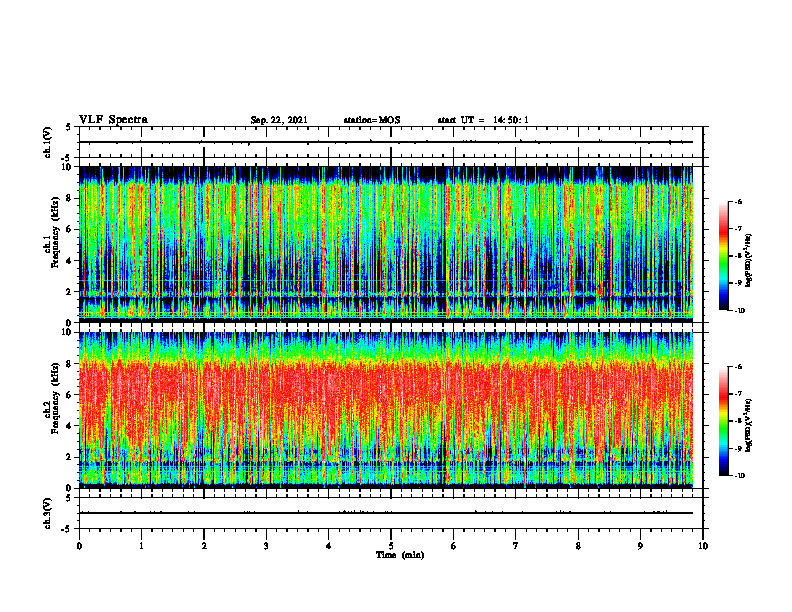Click time axis label "2"
792x612 pixels.
point(204,546)
